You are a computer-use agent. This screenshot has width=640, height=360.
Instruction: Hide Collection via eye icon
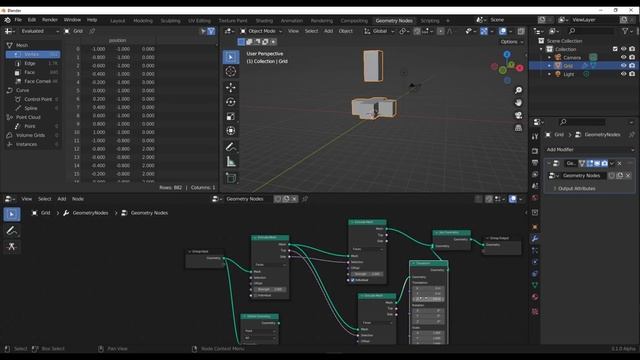coord(623,49)
